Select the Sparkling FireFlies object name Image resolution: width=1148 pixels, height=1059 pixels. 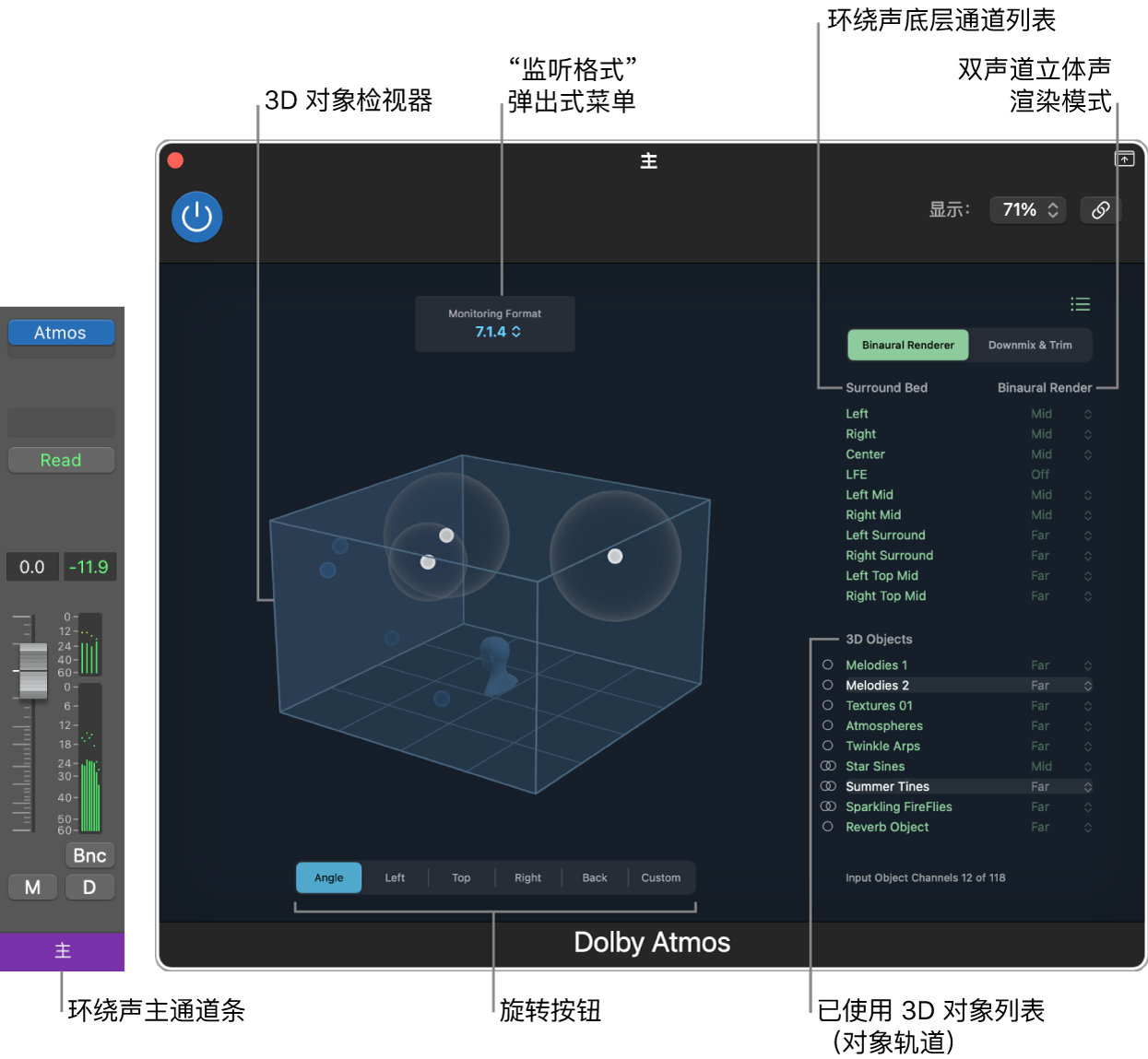[x=898, y=806]
